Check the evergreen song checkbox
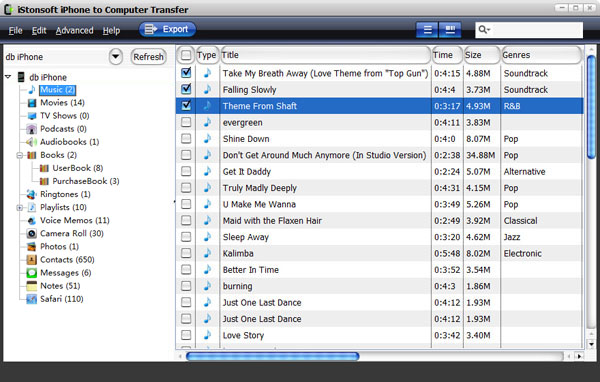 (186, 122)
